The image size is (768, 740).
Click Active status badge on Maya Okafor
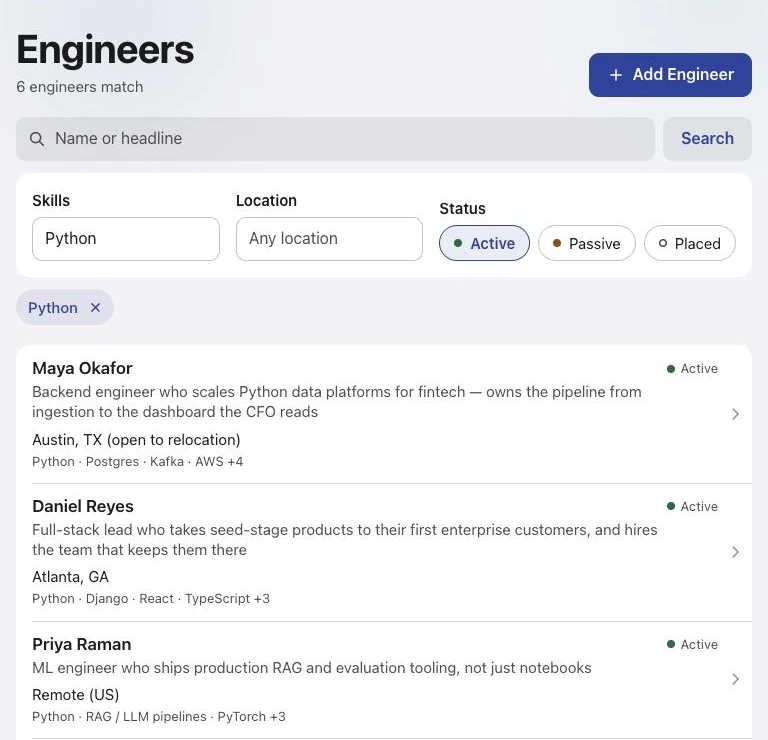(692, 369)
